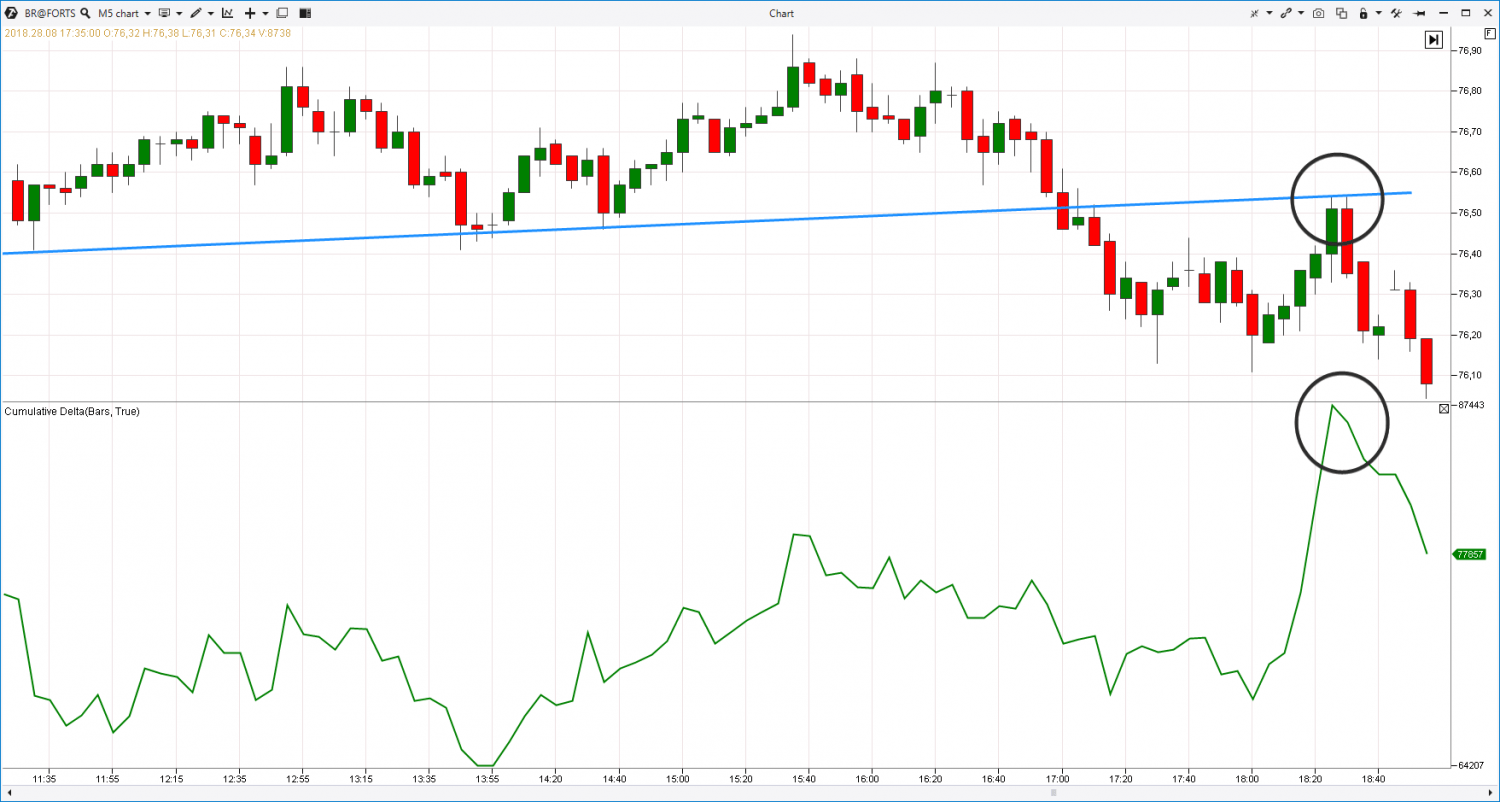This screenshot has height=802, width=1500.
Task: Click the BR@FORTS instrument name
Action: 50,14
